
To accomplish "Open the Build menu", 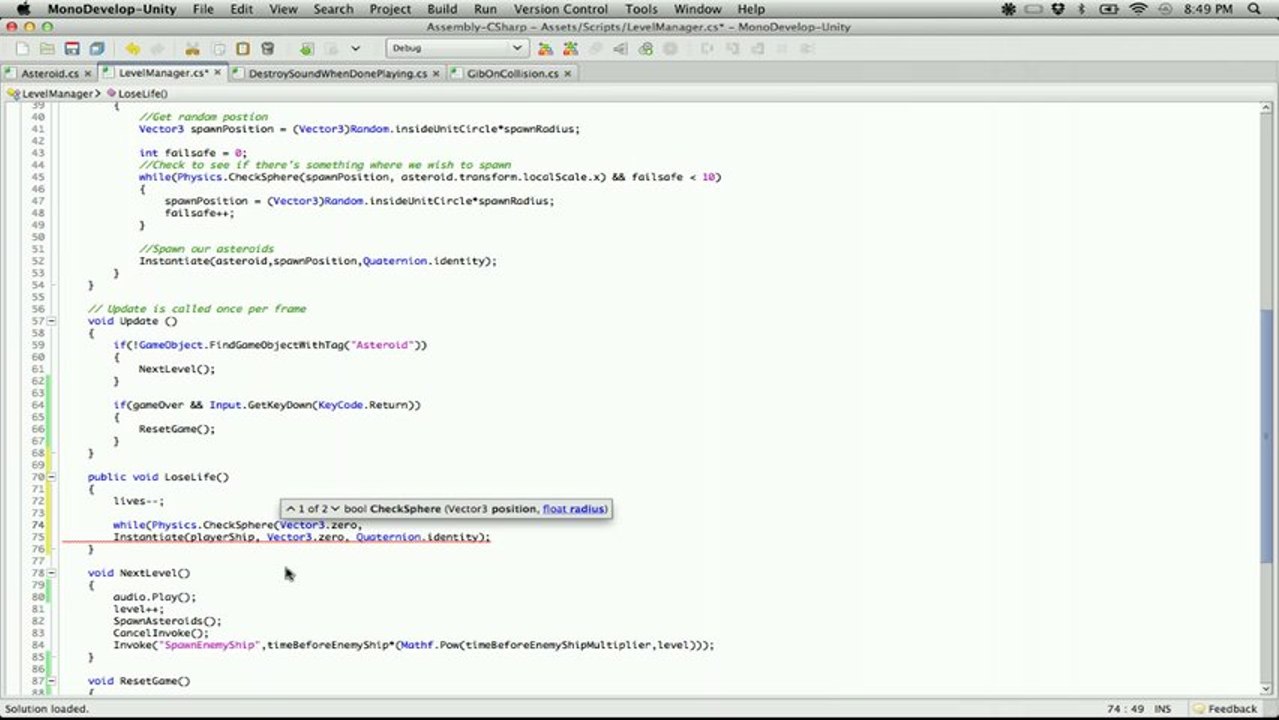I will coord(442,9).
